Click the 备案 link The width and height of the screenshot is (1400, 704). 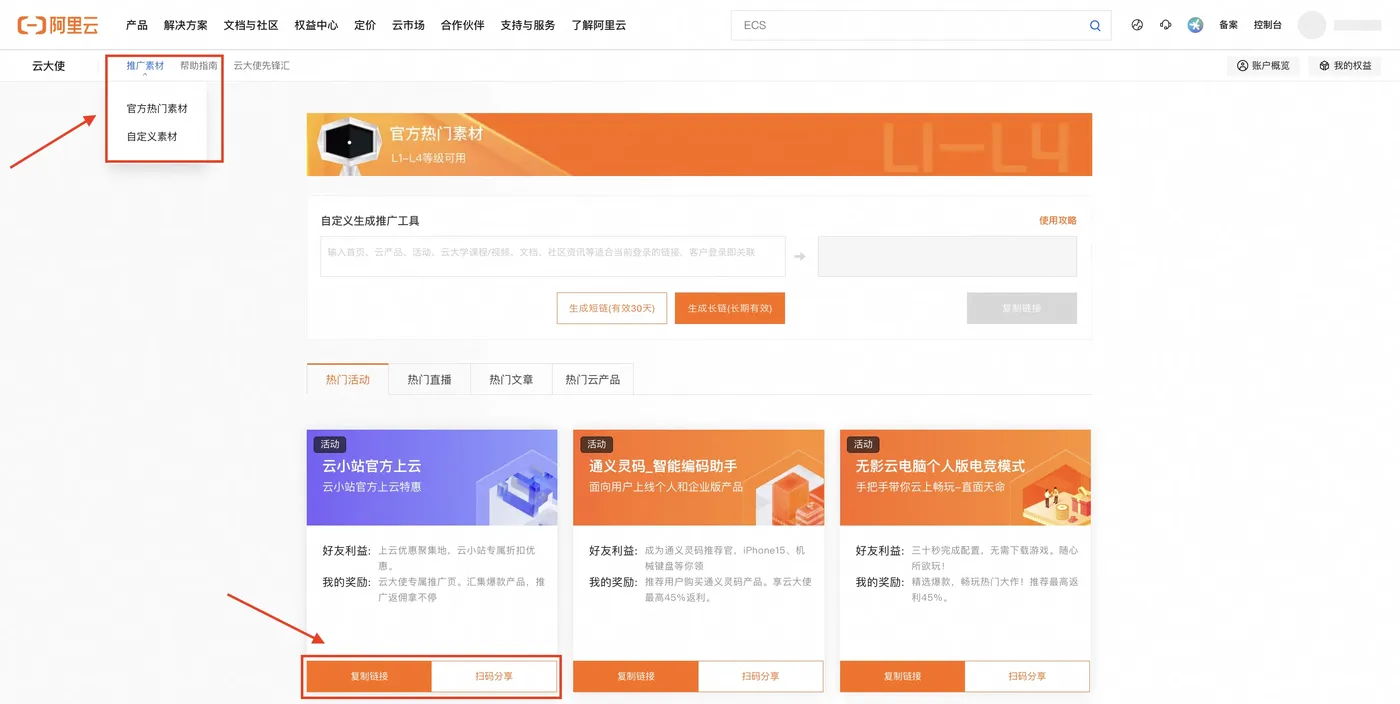(1228, 25)
